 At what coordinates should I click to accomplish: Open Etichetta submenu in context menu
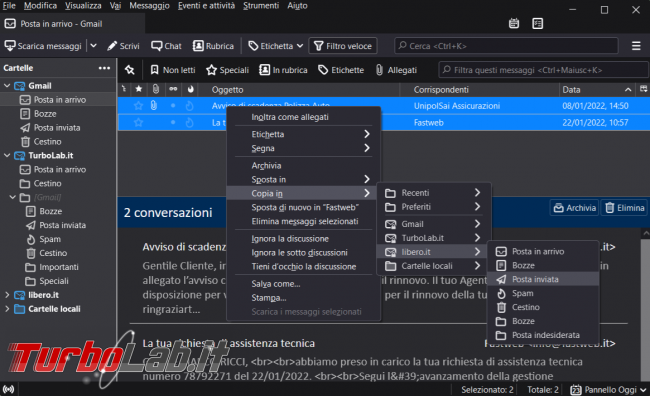(x=303, y=134)
